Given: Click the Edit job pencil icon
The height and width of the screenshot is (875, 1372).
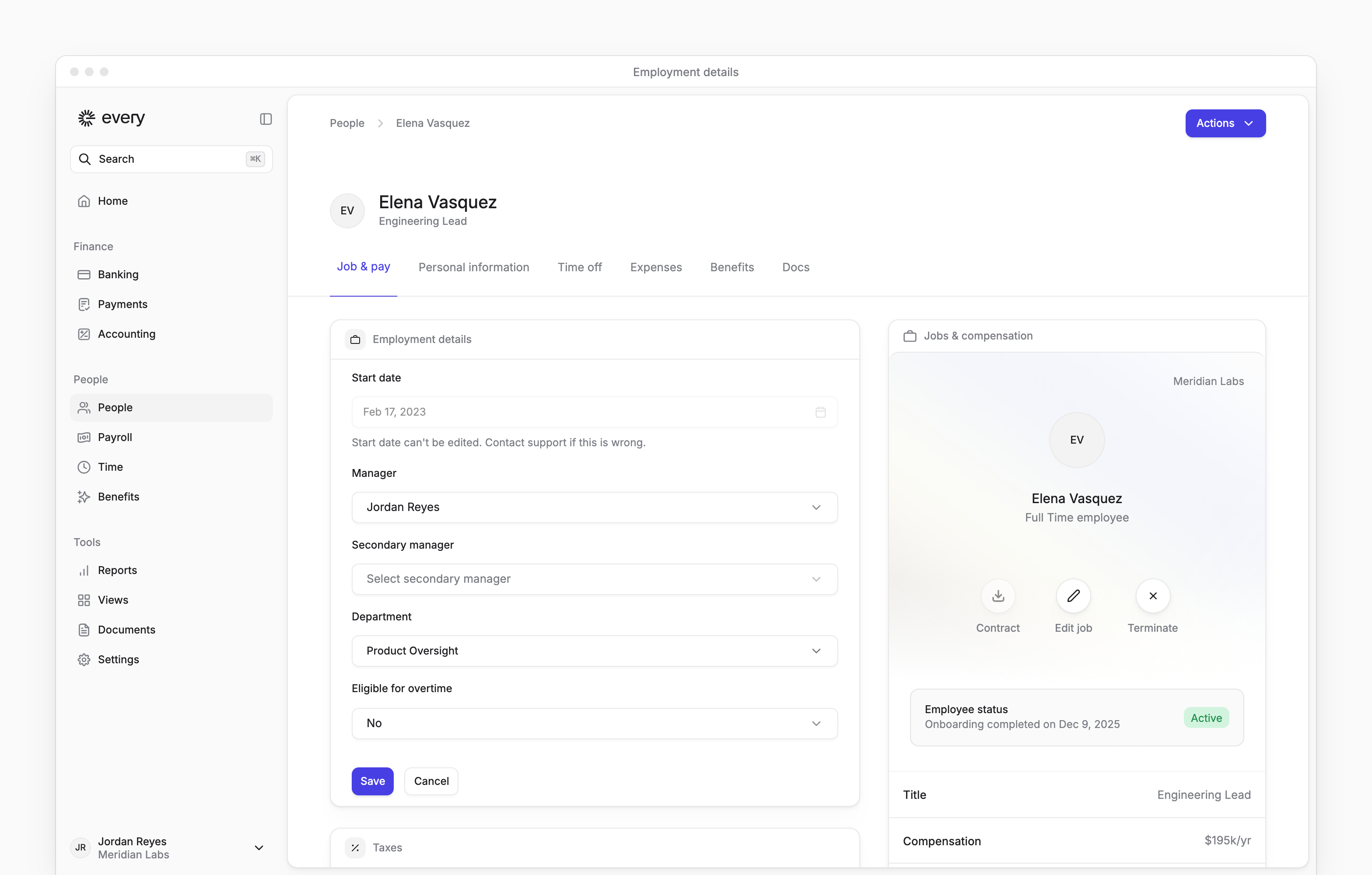Looking at the screenshot, I should [1073, 596].
